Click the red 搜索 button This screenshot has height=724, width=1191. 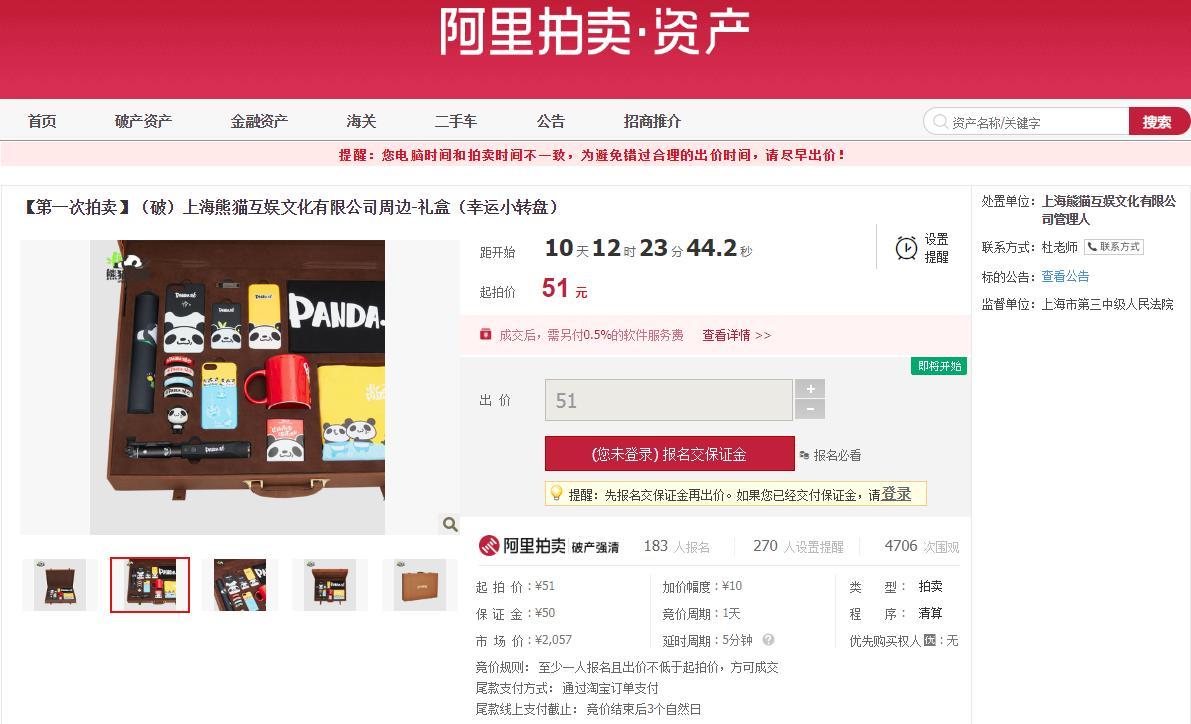coord(1157,122)
